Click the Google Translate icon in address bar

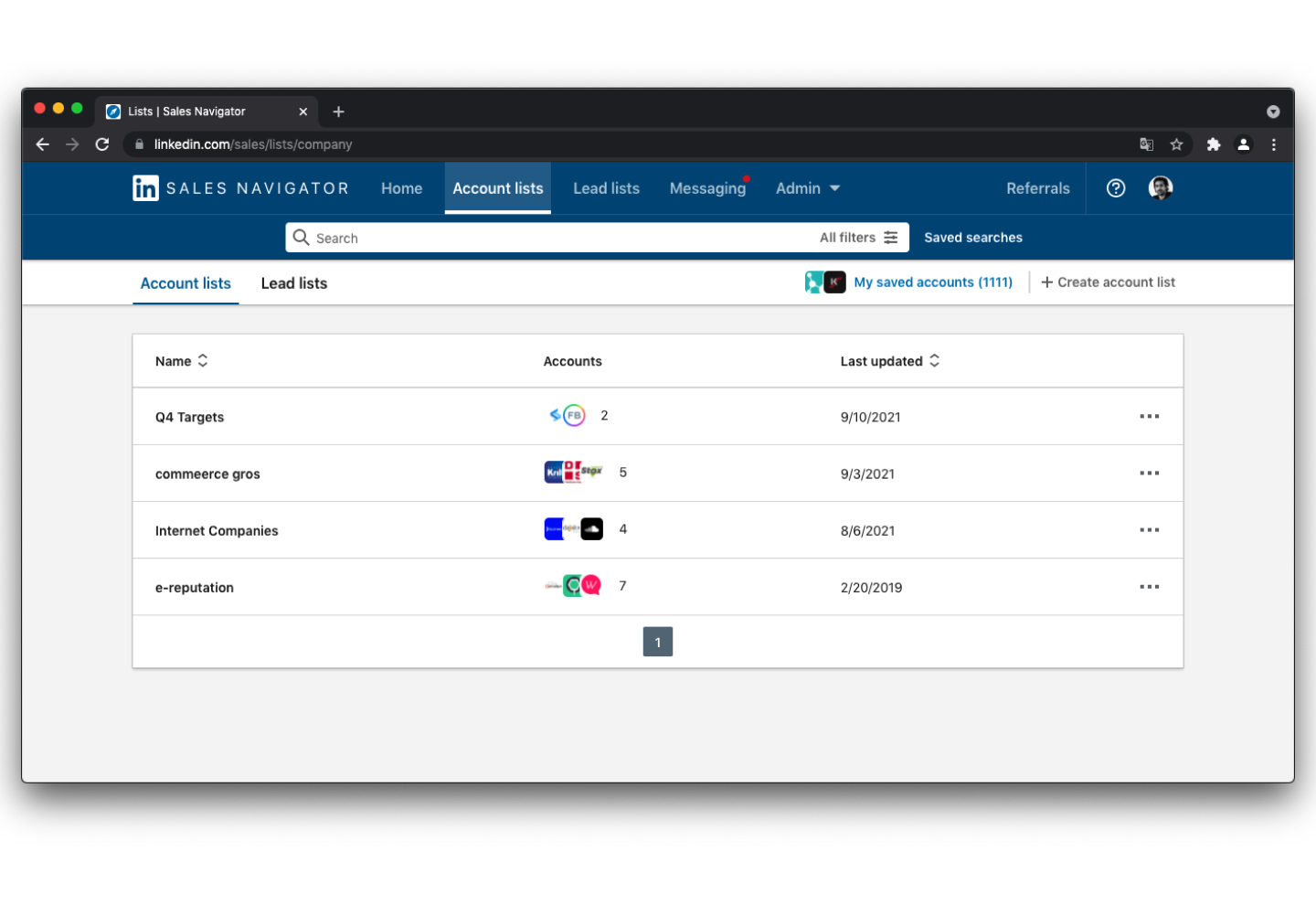(1147, 144)
